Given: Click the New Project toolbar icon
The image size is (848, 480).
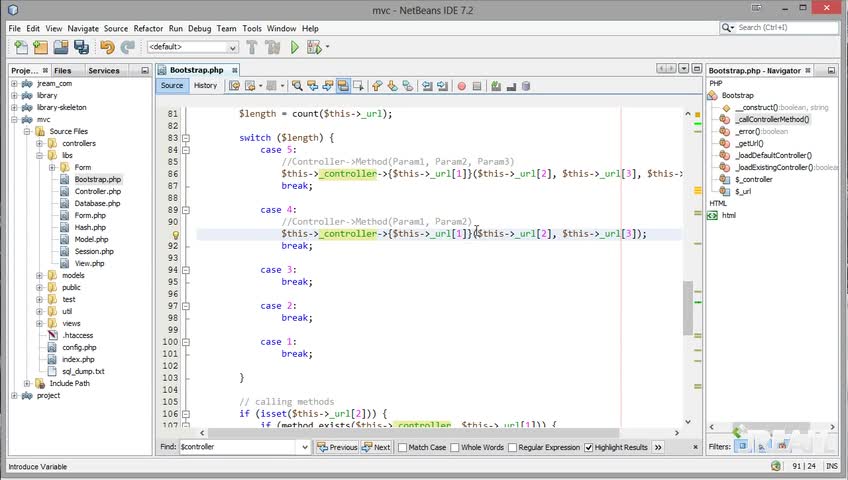Looking at the screenshot, I should click(41, 48).
